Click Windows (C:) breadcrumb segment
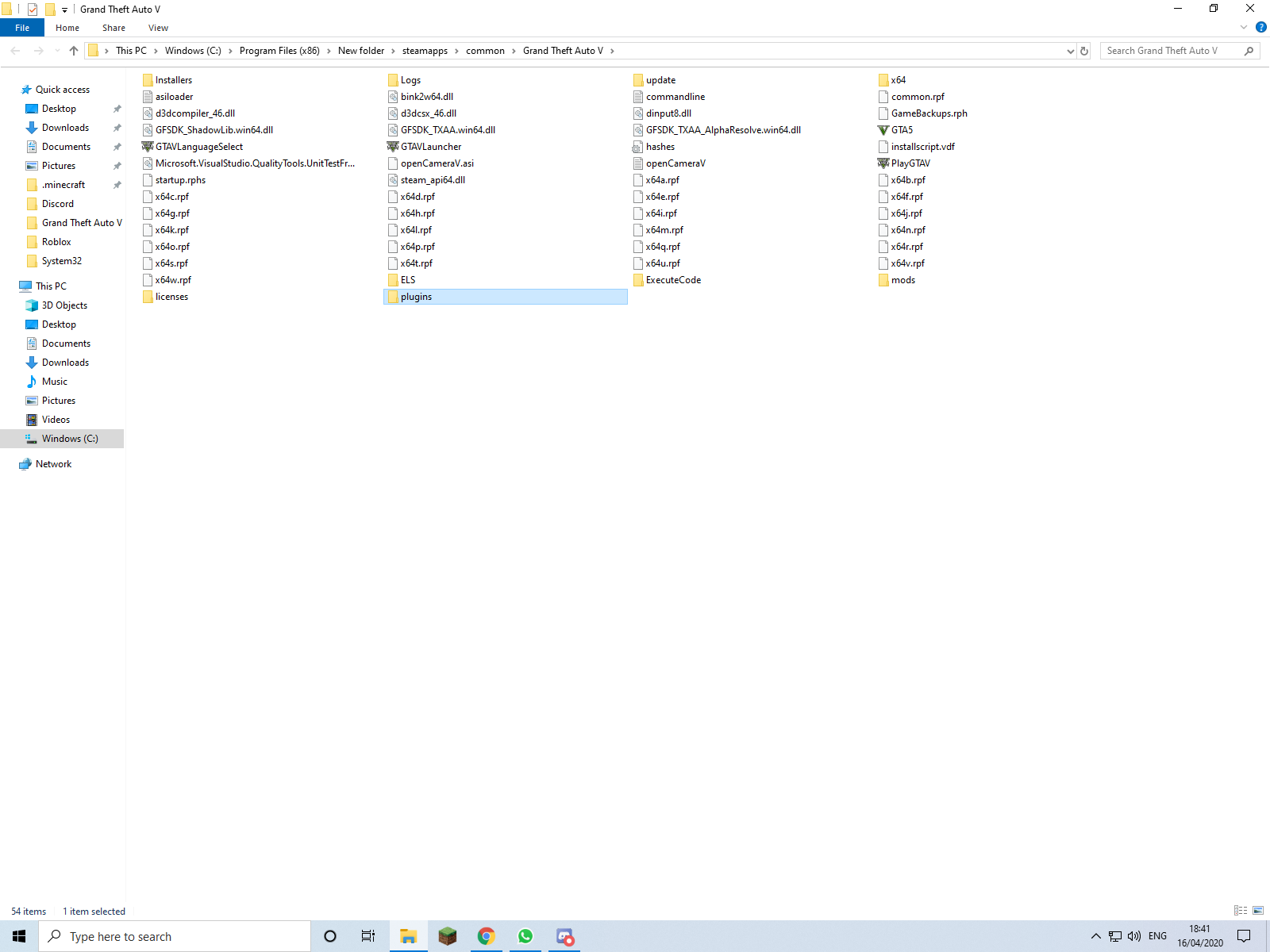Image resolution: width=1270 pixels, height=952 pixels. coord(193,51)
